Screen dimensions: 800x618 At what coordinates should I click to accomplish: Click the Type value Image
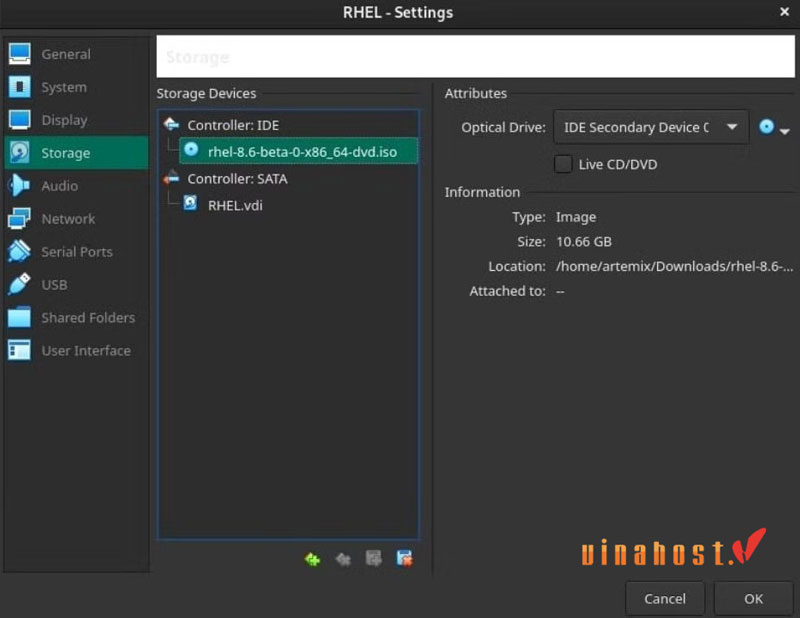pos(576,217)
